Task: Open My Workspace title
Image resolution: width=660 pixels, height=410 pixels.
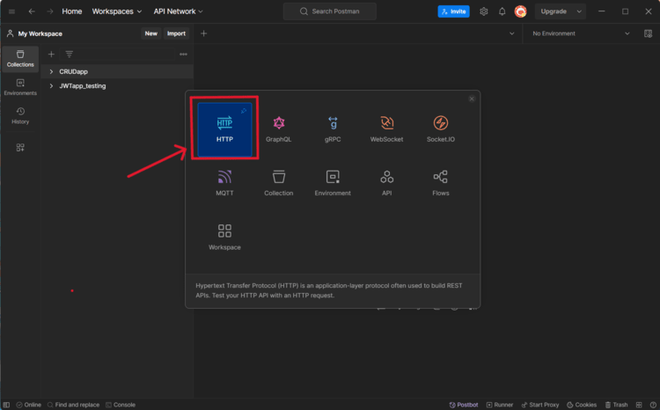Action: (x=40, y=34)
